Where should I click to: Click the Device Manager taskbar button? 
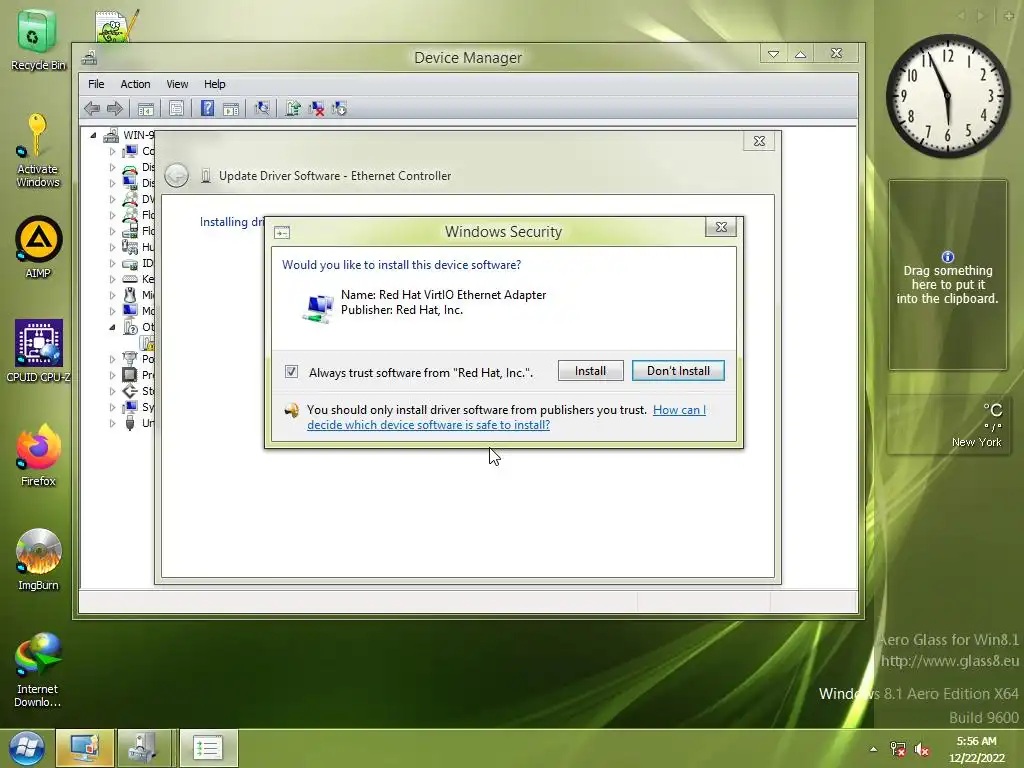click(144, 748)
